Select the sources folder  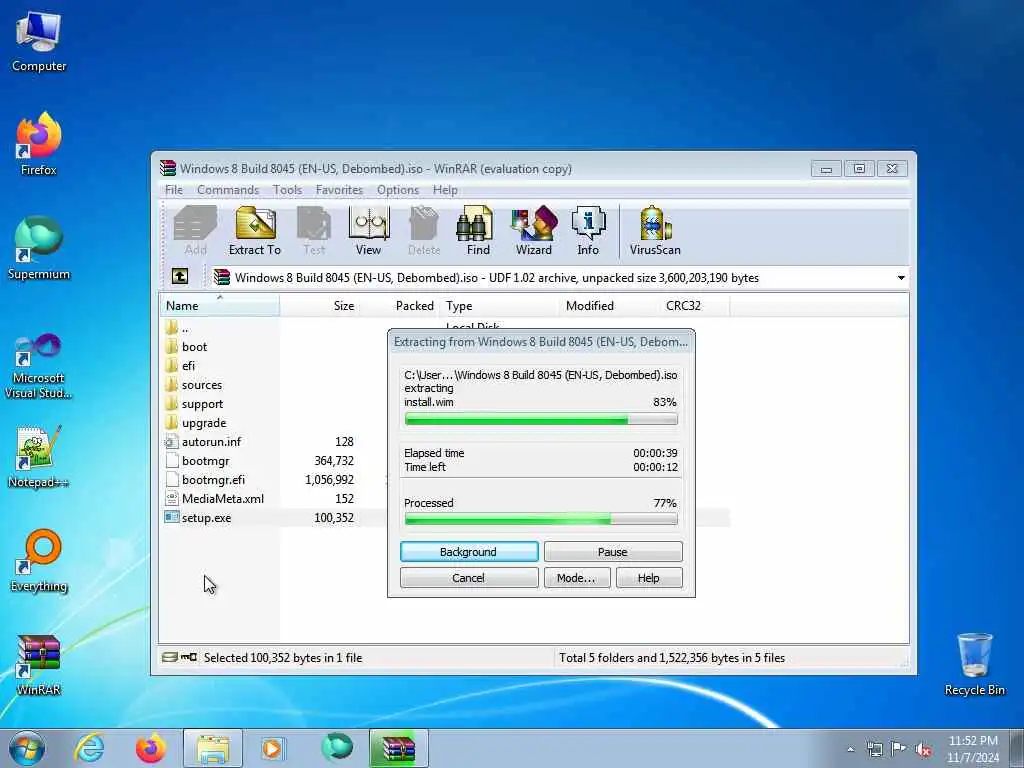[x=201, y=385]
